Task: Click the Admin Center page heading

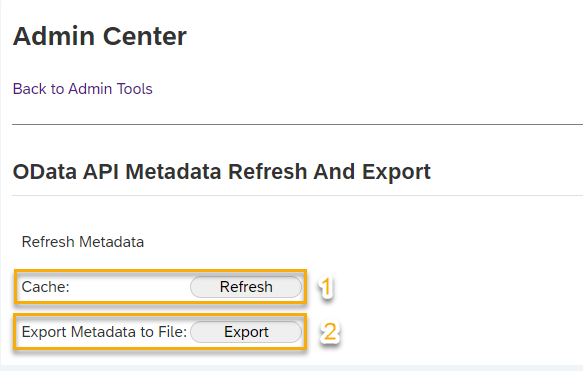Action: coord(100,36)
